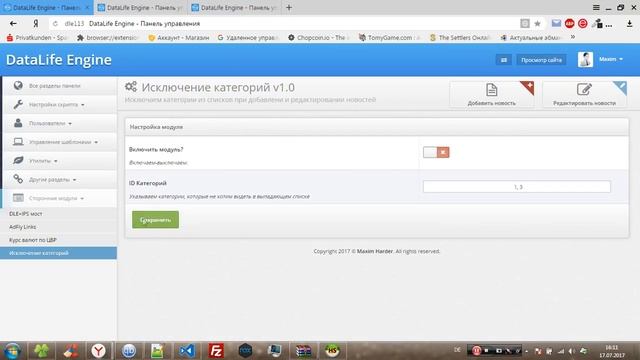Expand Настройки скрипта sidebar menu
This screenshot has width=640, height=360.
(x=56, y=104)
